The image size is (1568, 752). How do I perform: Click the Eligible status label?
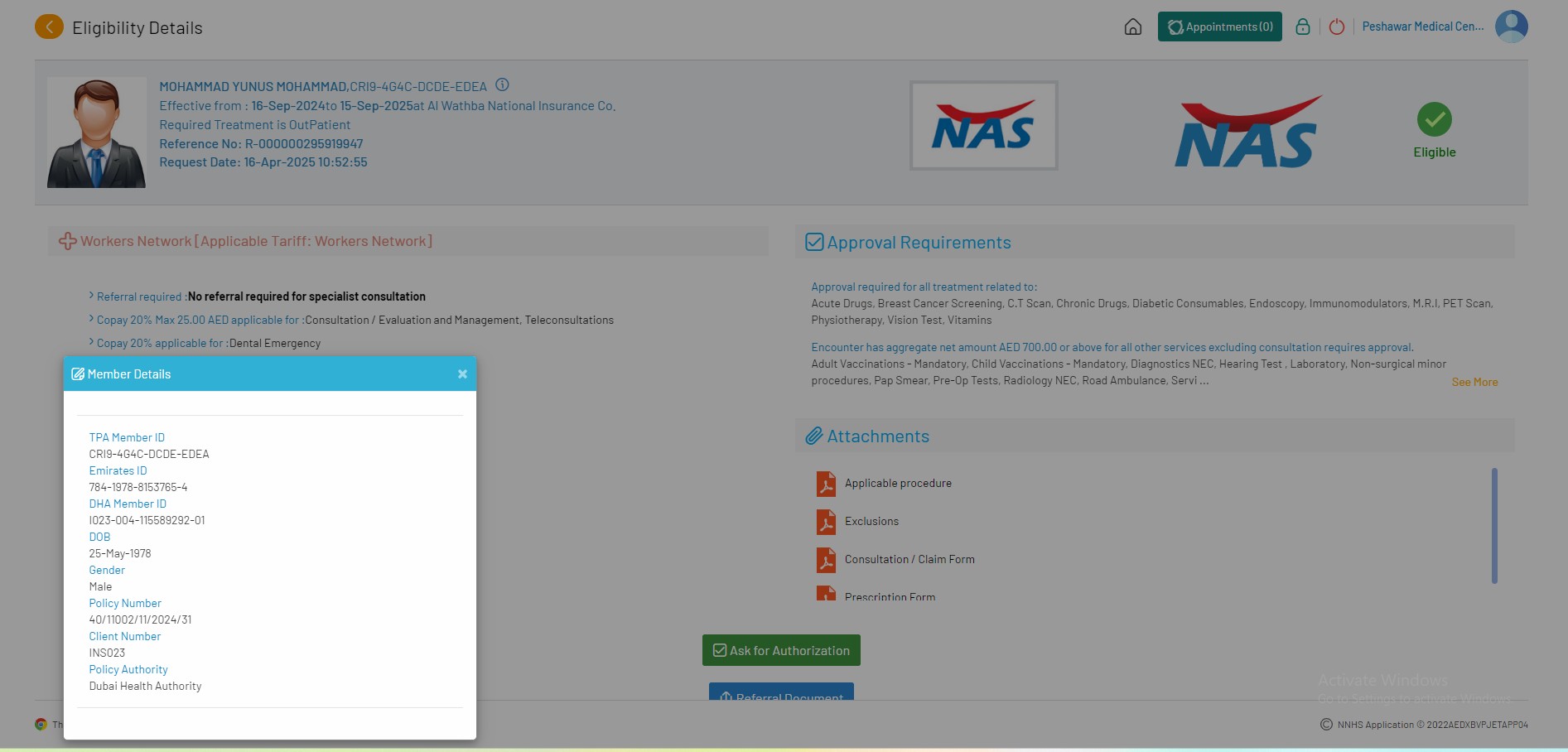pos(1435,152)
